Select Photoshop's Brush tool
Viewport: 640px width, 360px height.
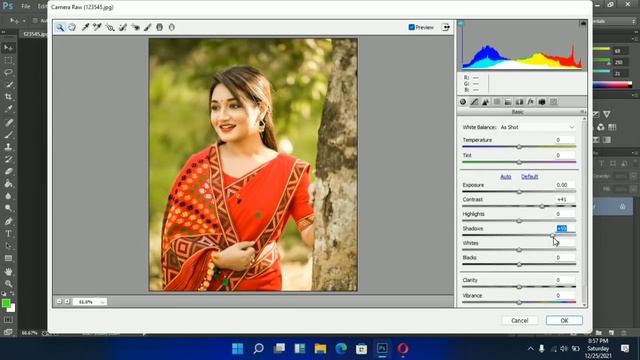pyautogui.click(x=8, y=135)
